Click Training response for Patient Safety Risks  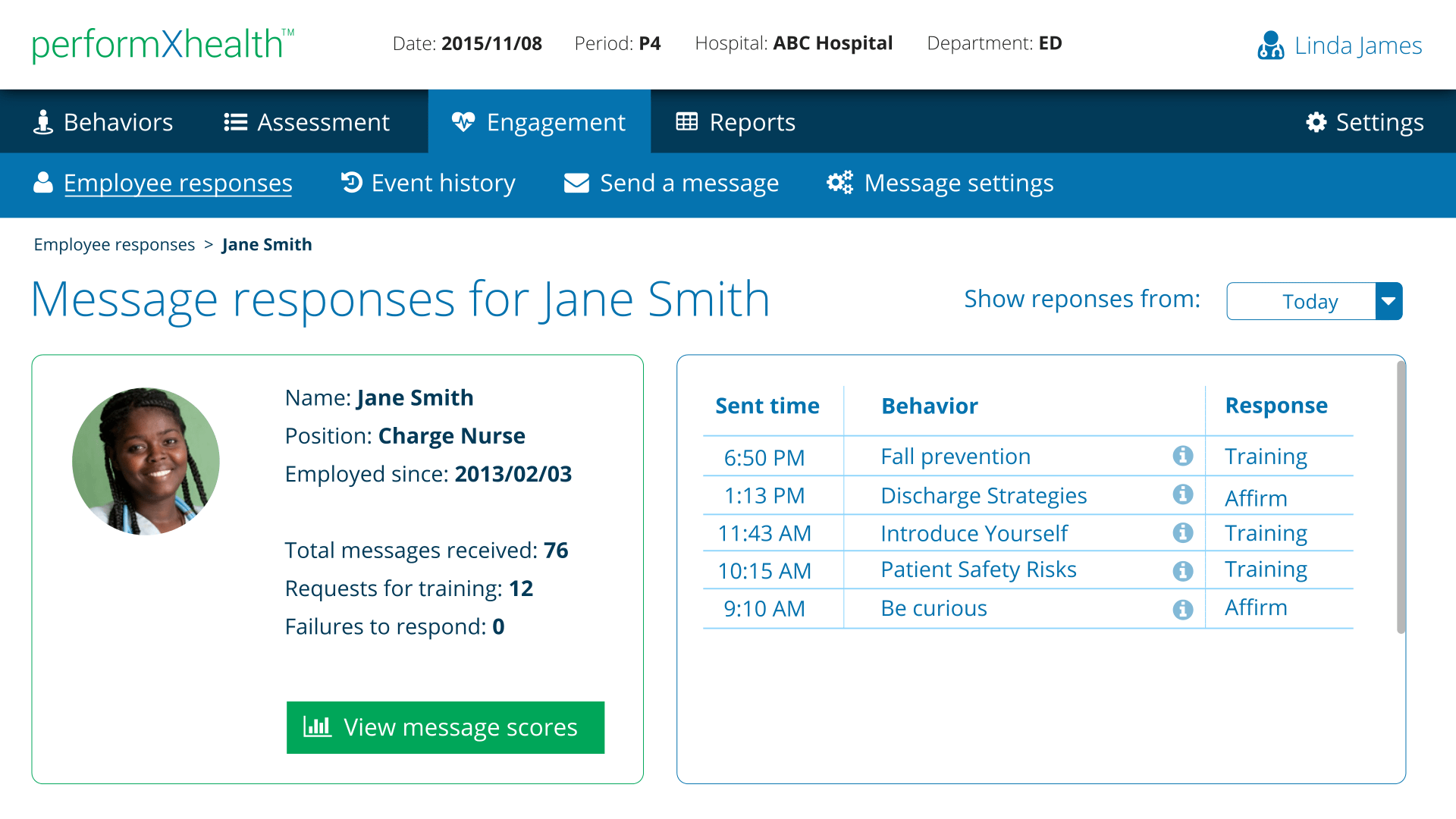(1266, 570)
